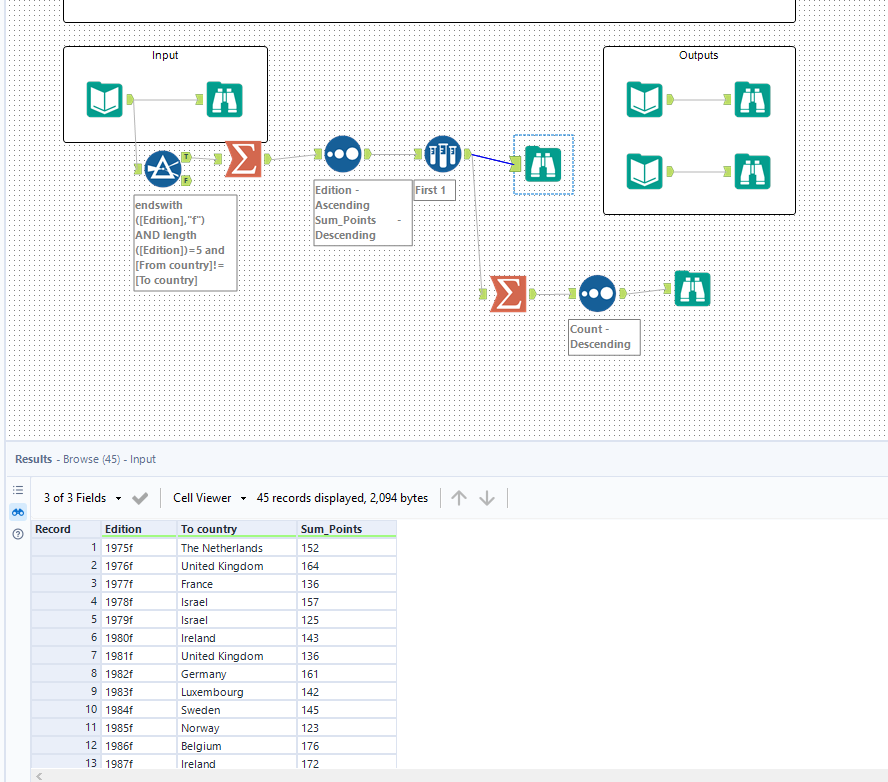Select the 1984f Edition cell
Screen dimensions: 888x782
(x=139, y=710)
